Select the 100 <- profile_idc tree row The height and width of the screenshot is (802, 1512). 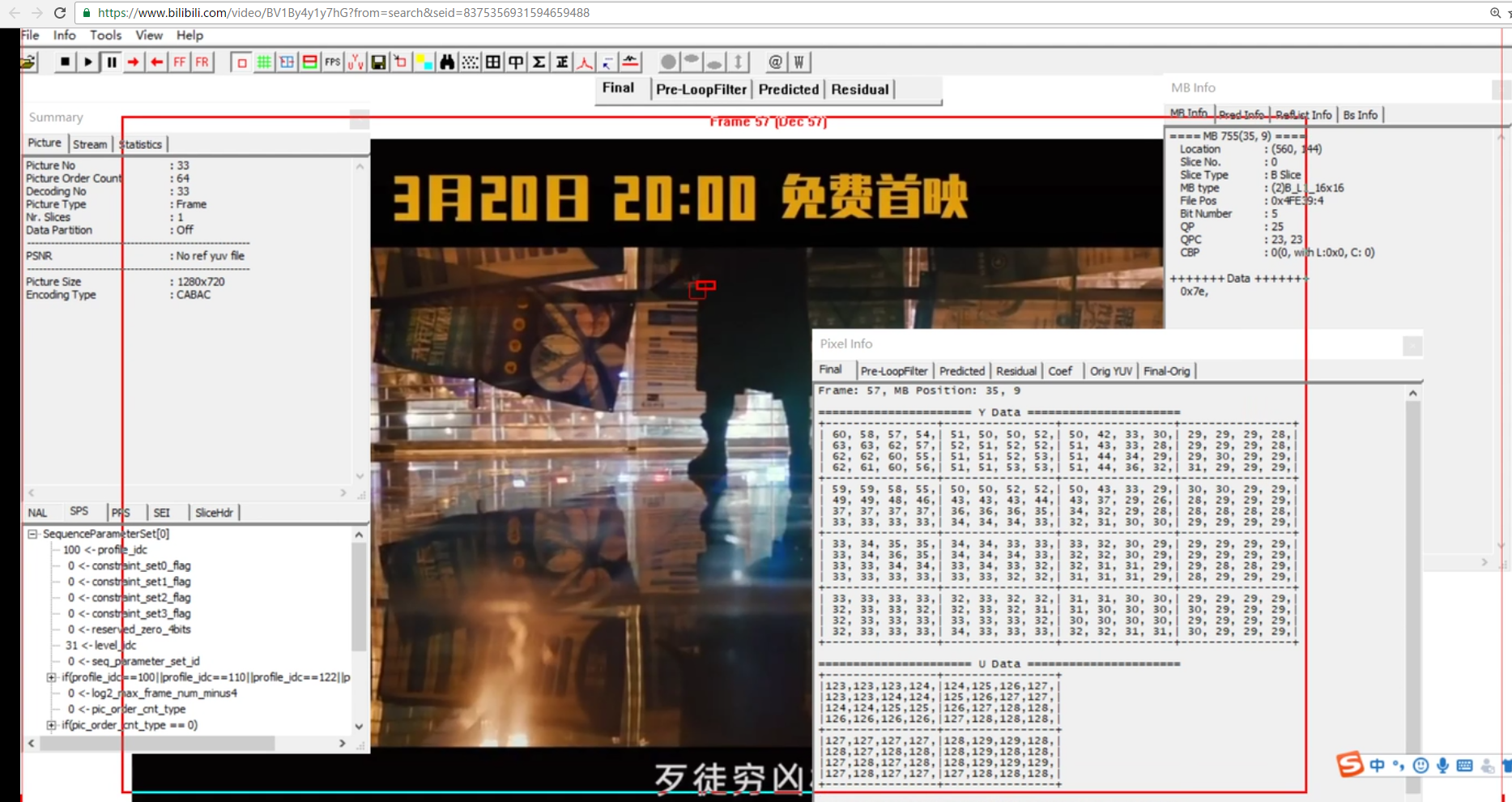pos(105,550)
